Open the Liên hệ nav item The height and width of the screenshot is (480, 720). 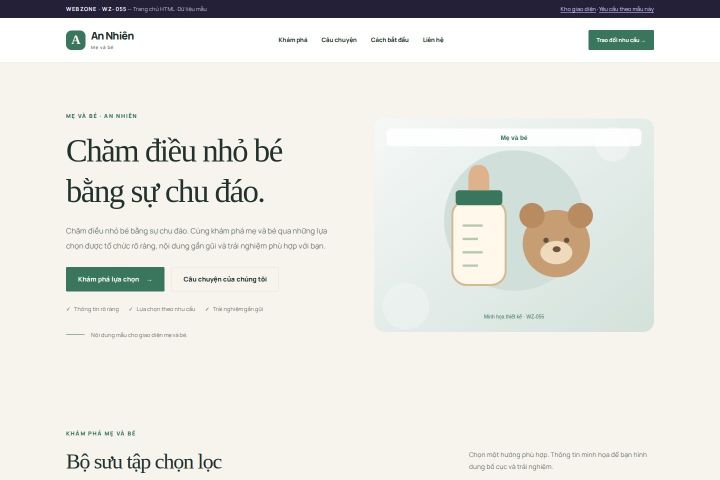433,40
